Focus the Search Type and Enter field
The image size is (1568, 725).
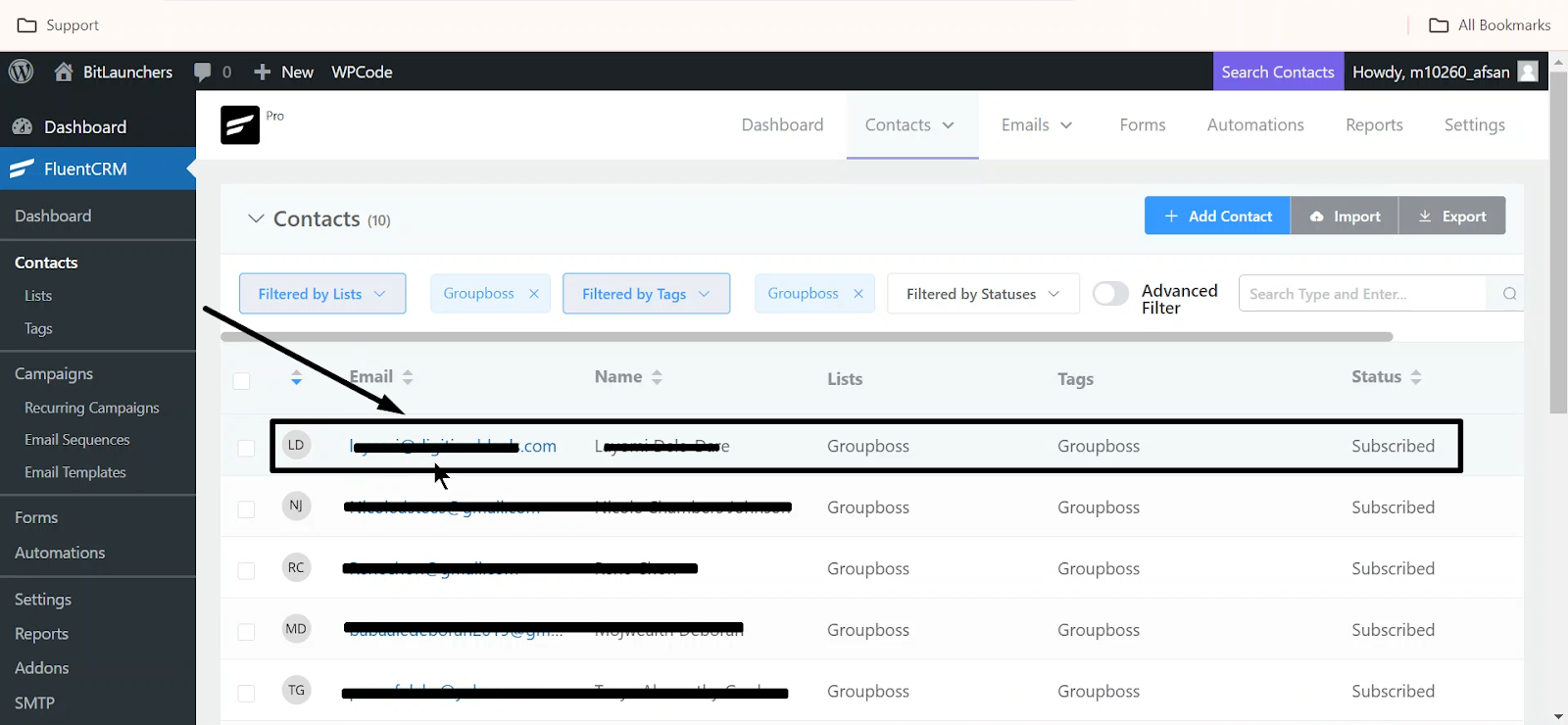(x=1362, y=293)
